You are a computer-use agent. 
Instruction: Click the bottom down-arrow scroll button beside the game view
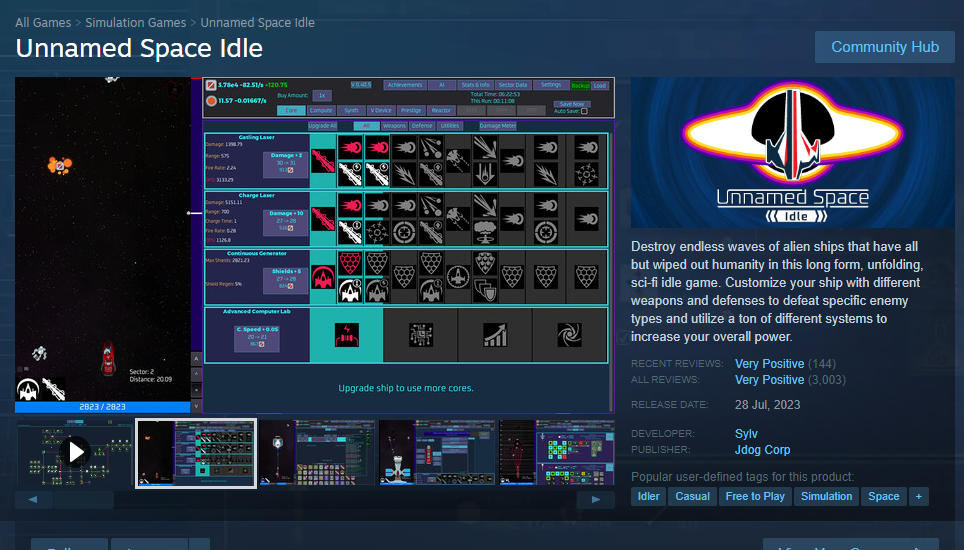[x=196, y=406]
